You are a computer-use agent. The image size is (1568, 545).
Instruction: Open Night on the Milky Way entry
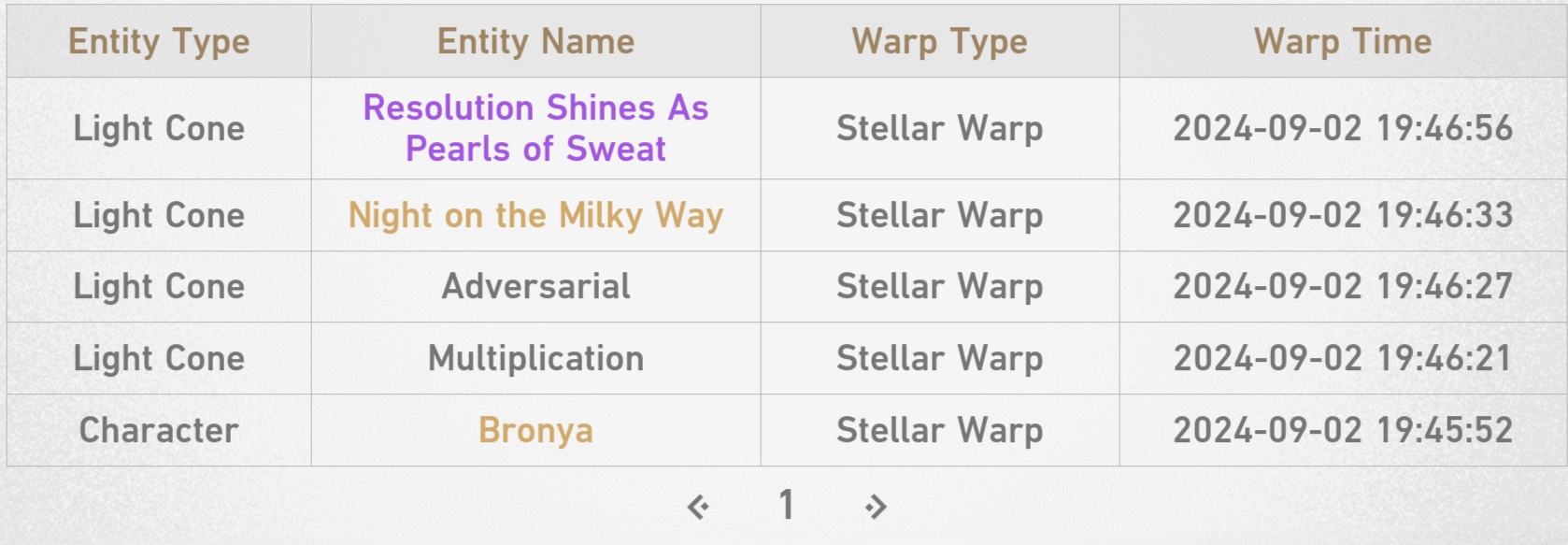coord(535,215)
